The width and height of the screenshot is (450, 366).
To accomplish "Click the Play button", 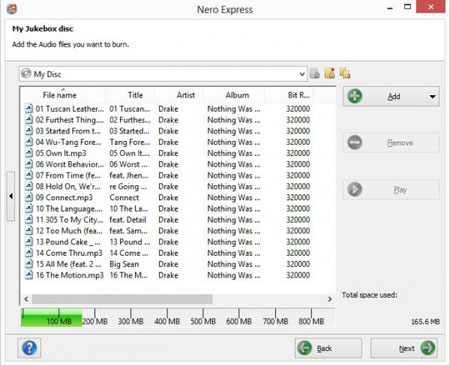I will tap(391, 190).
